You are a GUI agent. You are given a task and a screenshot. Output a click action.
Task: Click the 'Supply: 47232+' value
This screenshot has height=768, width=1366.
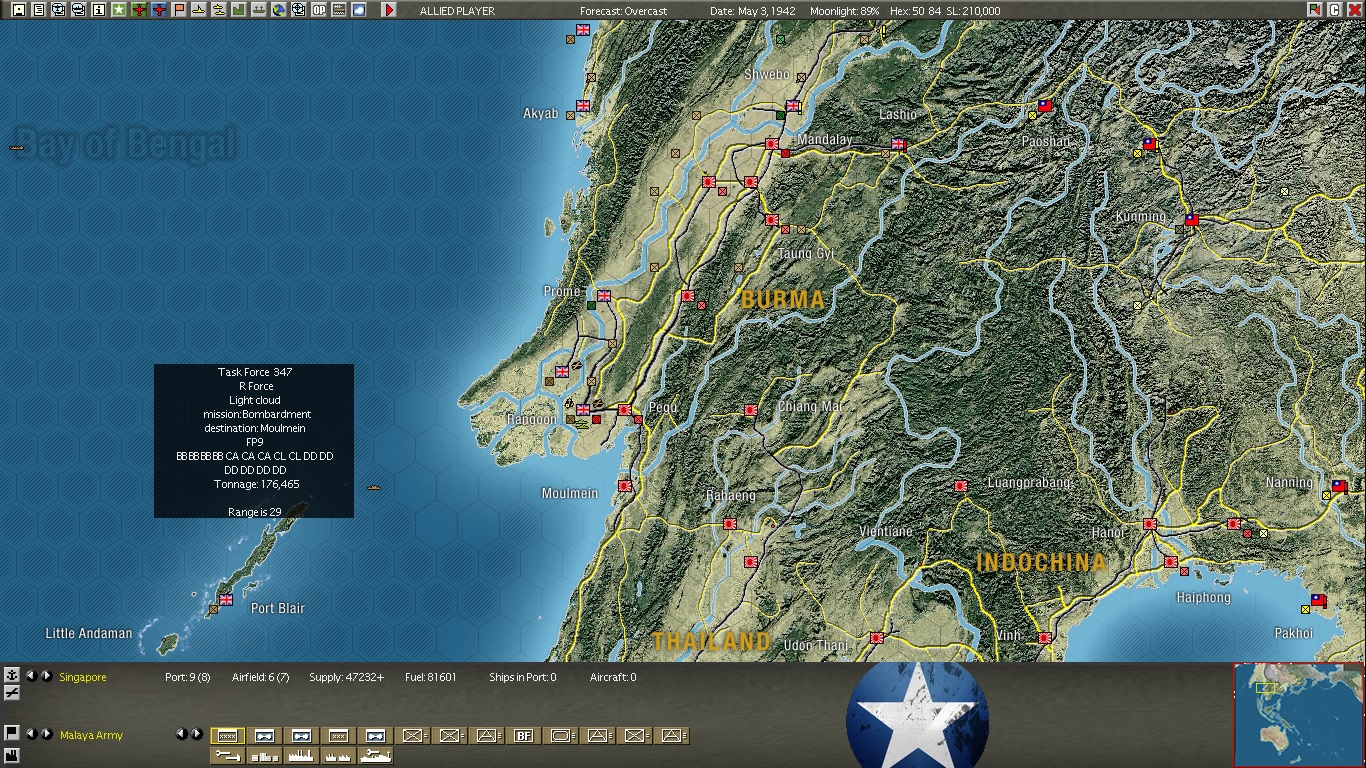point(346,677)
